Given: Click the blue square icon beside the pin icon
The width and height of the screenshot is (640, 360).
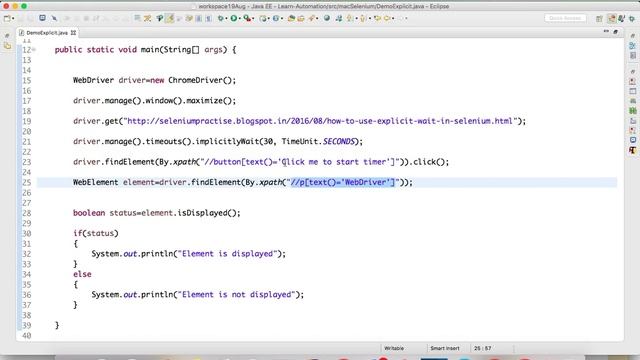Looking at the screenshot, I should click(x=42, y=18).
